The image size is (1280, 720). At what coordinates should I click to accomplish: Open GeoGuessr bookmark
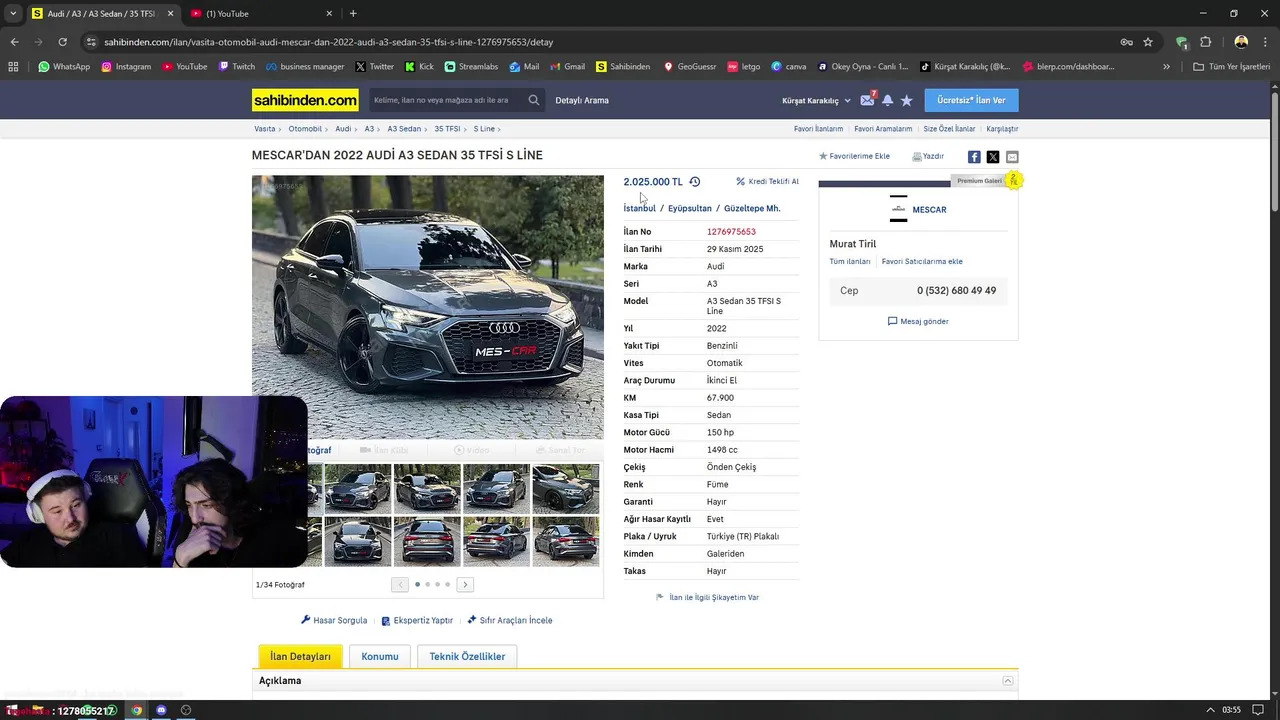coord(688,67)
